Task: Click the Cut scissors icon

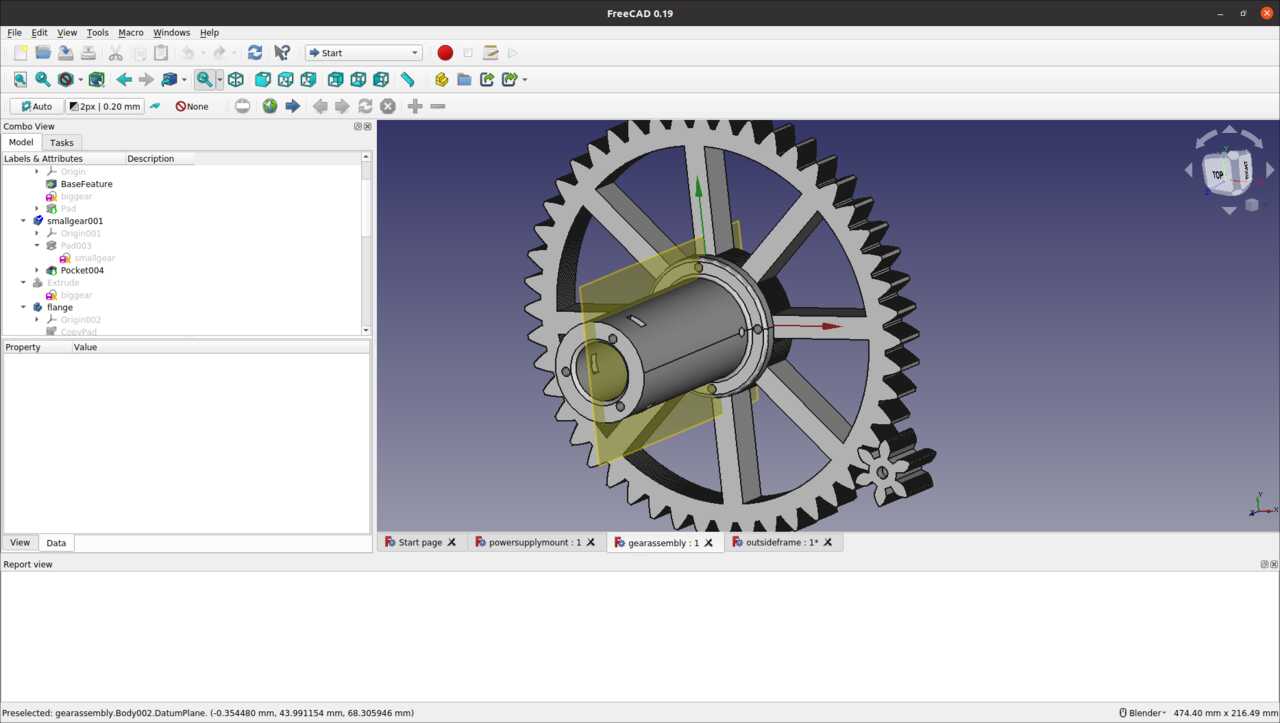Action: click(116, 53)
